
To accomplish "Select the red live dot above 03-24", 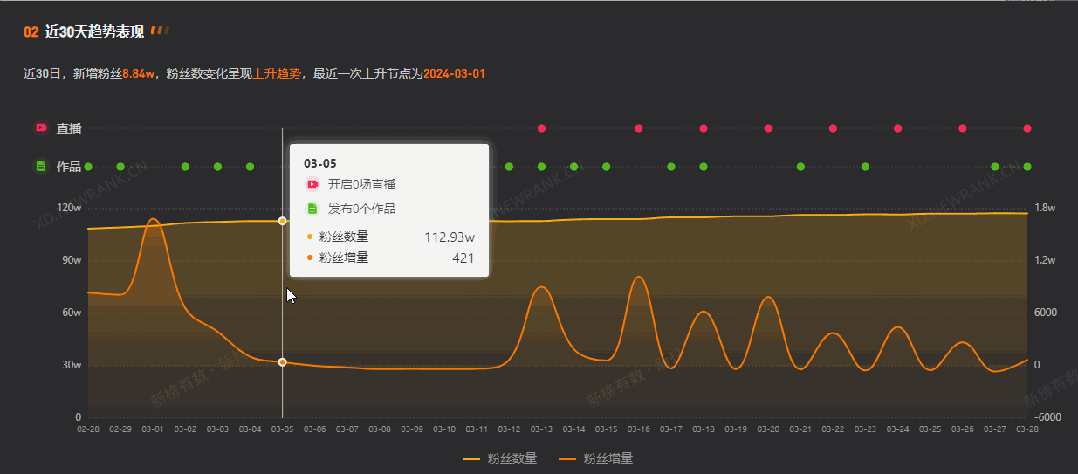I will (x=898, y=128).
